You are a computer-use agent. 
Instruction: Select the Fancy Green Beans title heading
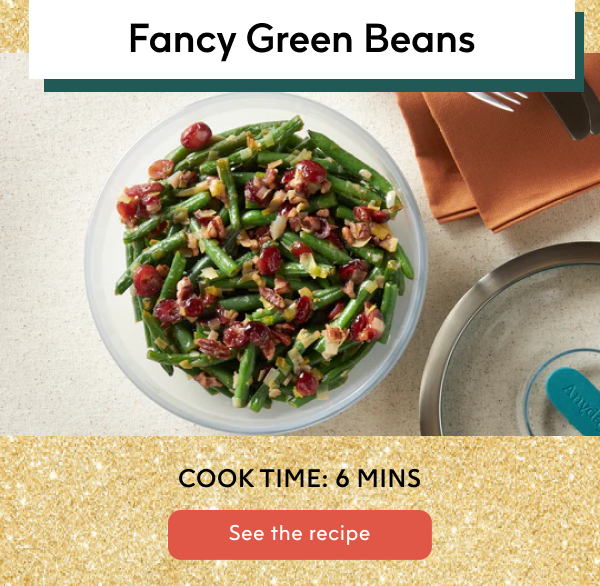coord(302,39)
